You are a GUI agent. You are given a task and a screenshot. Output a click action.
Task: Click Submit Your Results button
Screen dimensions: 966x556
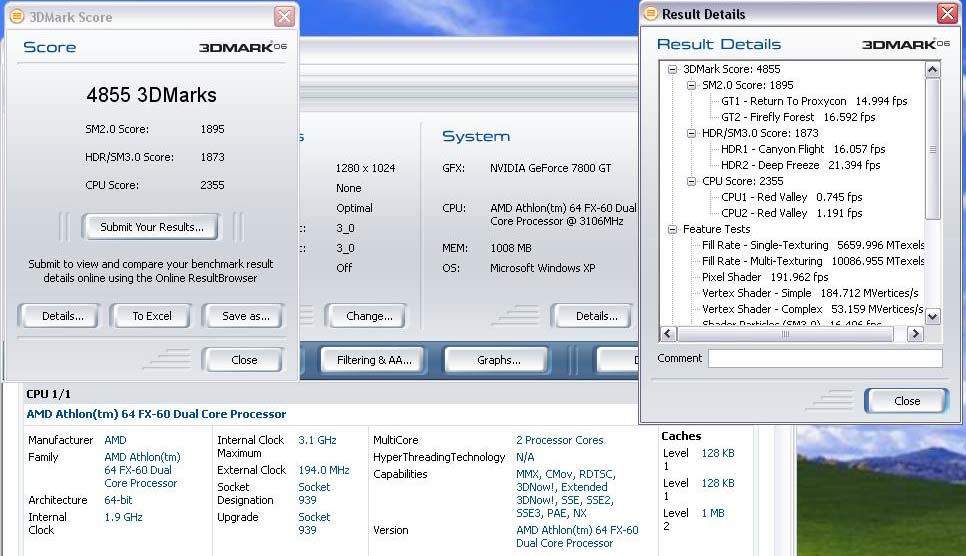(152, 227)
